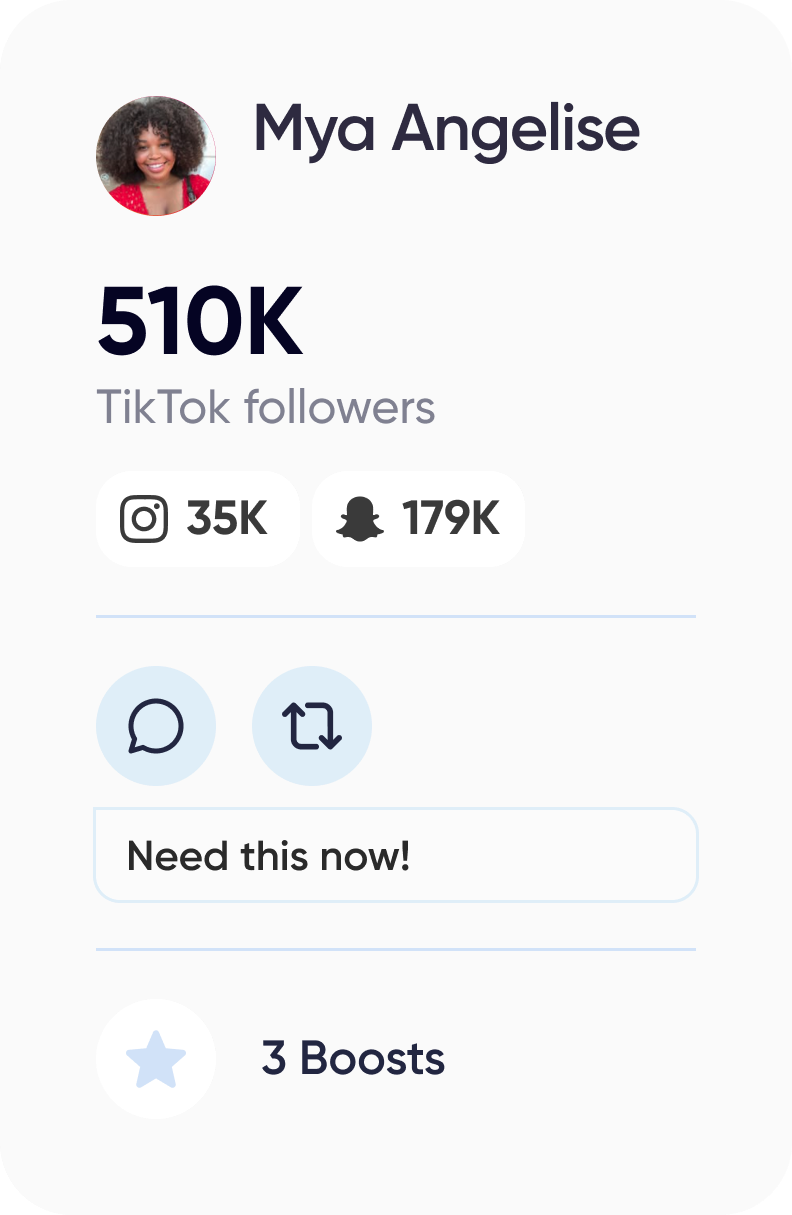Select the repost arrows icon
The width and height of the screenshot is (792, 1215).
click(312, 726)
